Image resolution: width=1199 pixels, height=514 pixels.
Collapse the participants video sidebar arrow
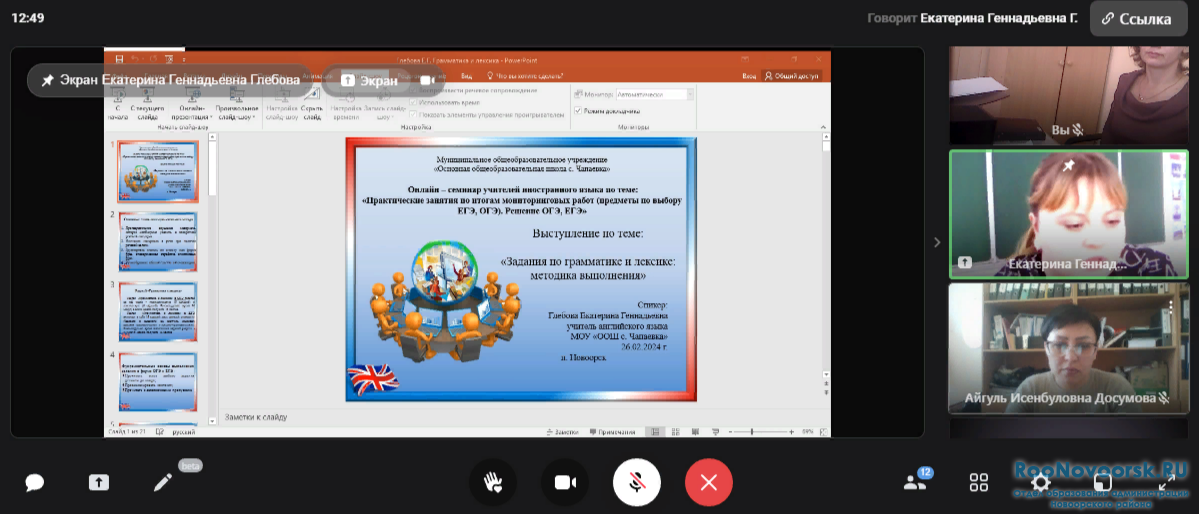[x=937, y=242]
